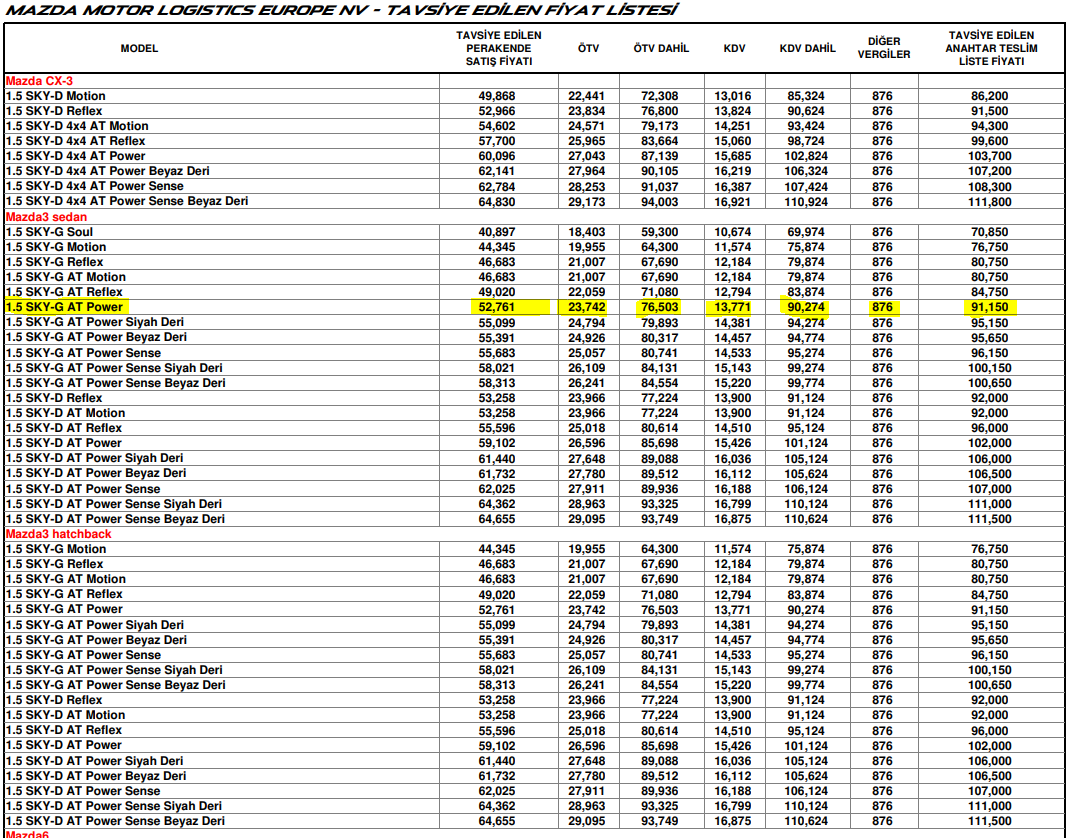Image resolution: width=1075 pixels, height=838 pixels.
Task: Click the '1.5 SKY-D 4x4 AT Power' model name
Action: 75,156
